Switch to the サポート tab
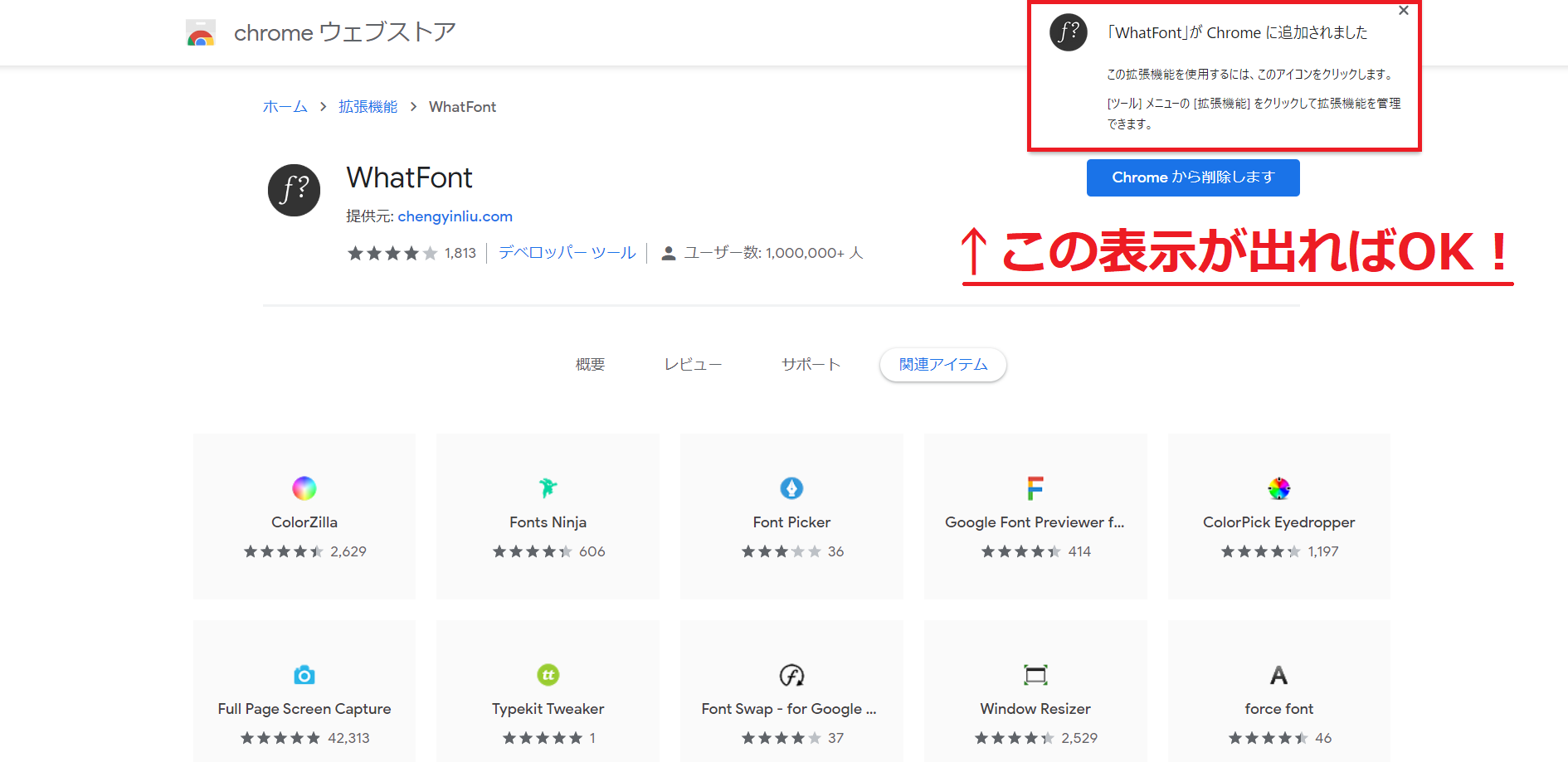The height and width of the screenshot is (762, 1568). point(811,365)
